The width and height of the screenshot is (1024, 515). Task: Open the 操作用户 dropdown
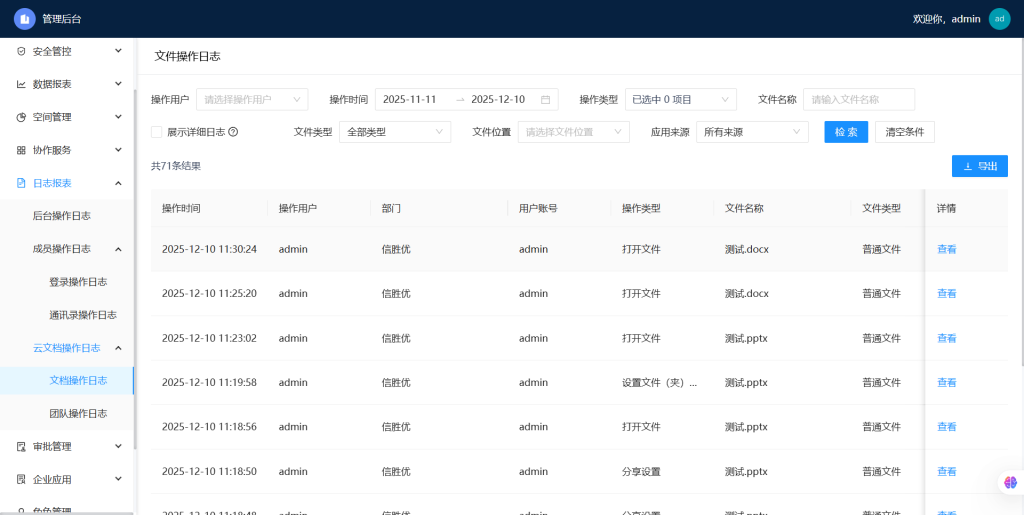252,100
